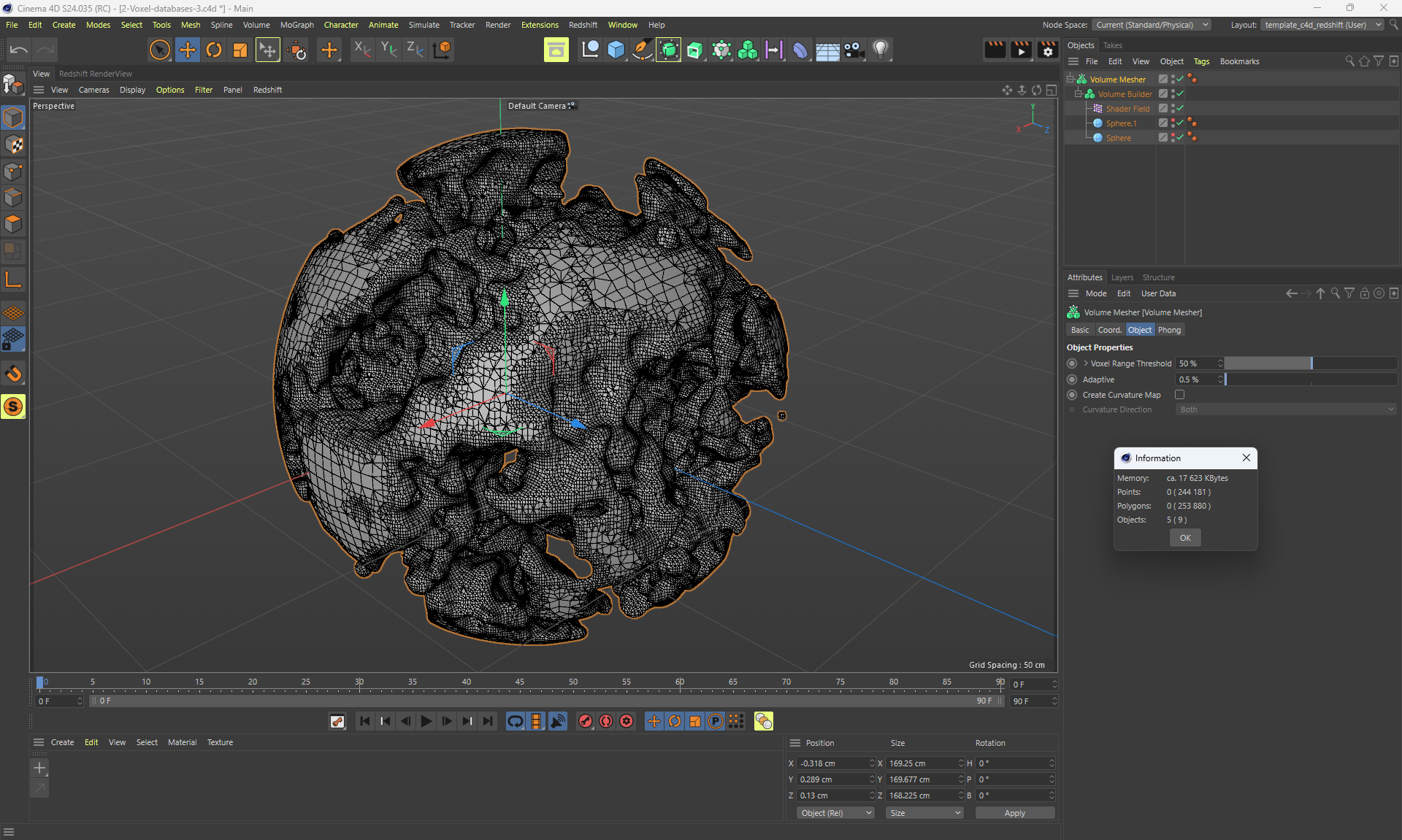Adjust the Voxel Range Threshold slider

coord(1310,363)
